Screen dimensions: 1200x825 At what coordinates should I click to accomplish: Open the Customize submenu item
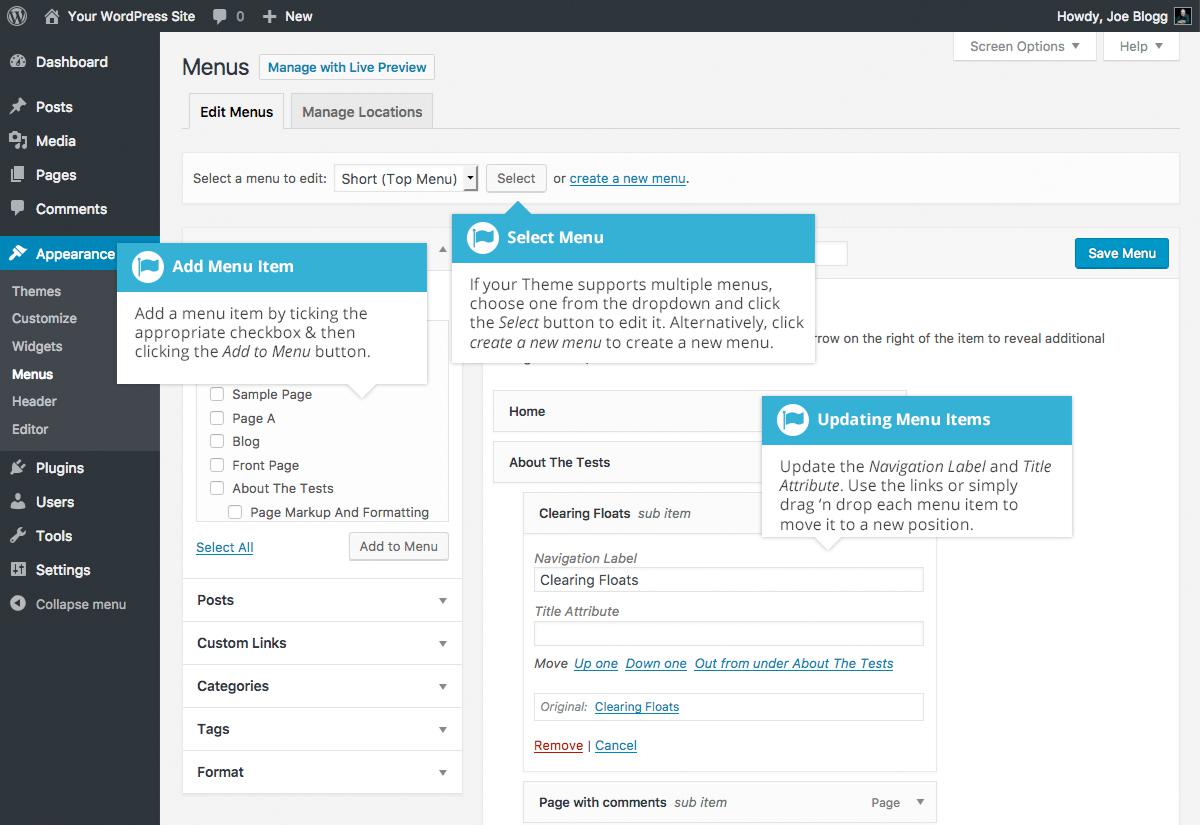(44, 318)
